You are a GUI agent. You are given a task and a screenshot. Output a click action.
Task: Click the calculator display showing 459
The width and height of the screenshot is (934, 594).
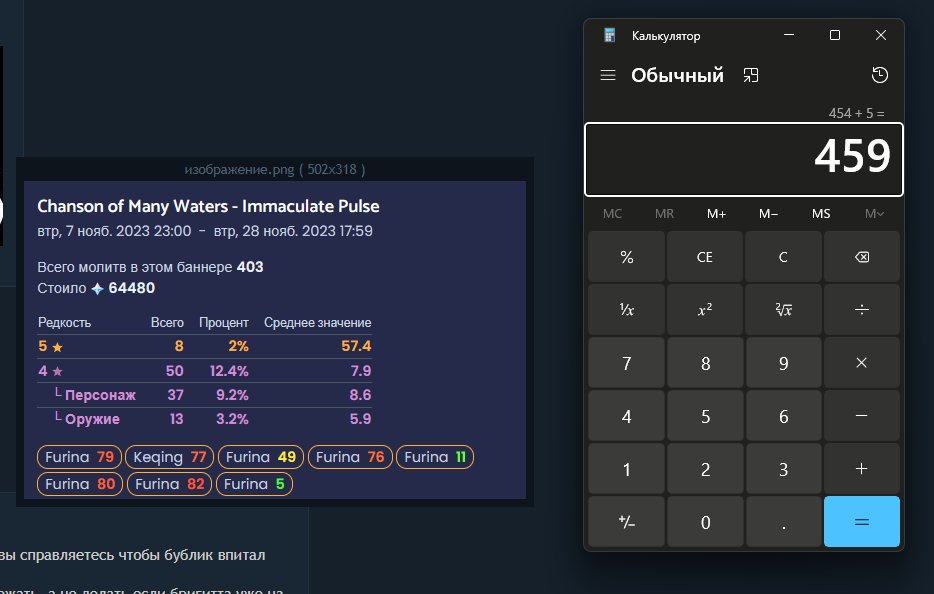[x=744, y=159]
